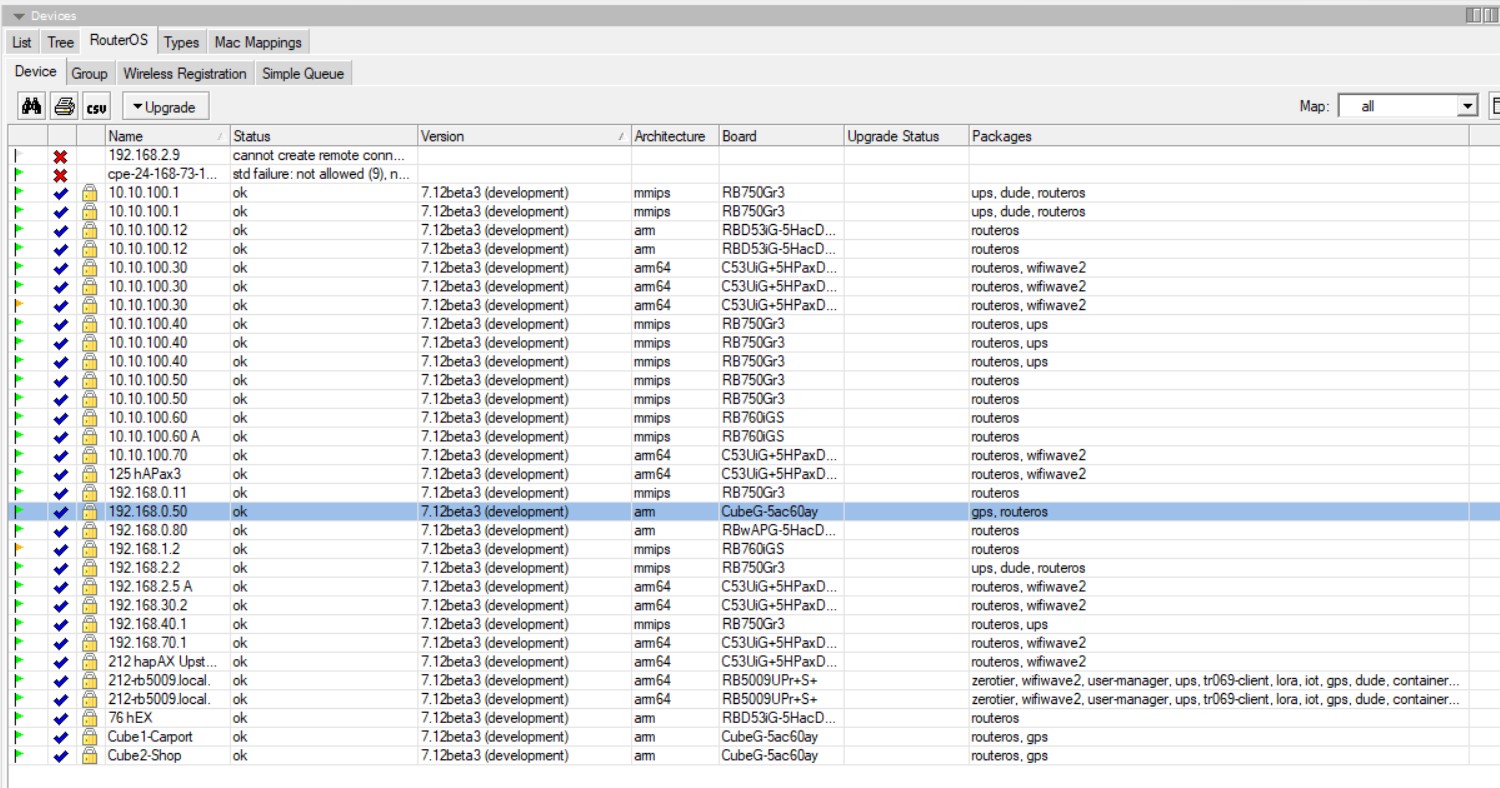This screenshot has height=788, width=1500.
Task: Click lock icon on 192.168.0.11 row
Action: pyautogui.click(x=90, y=493)
